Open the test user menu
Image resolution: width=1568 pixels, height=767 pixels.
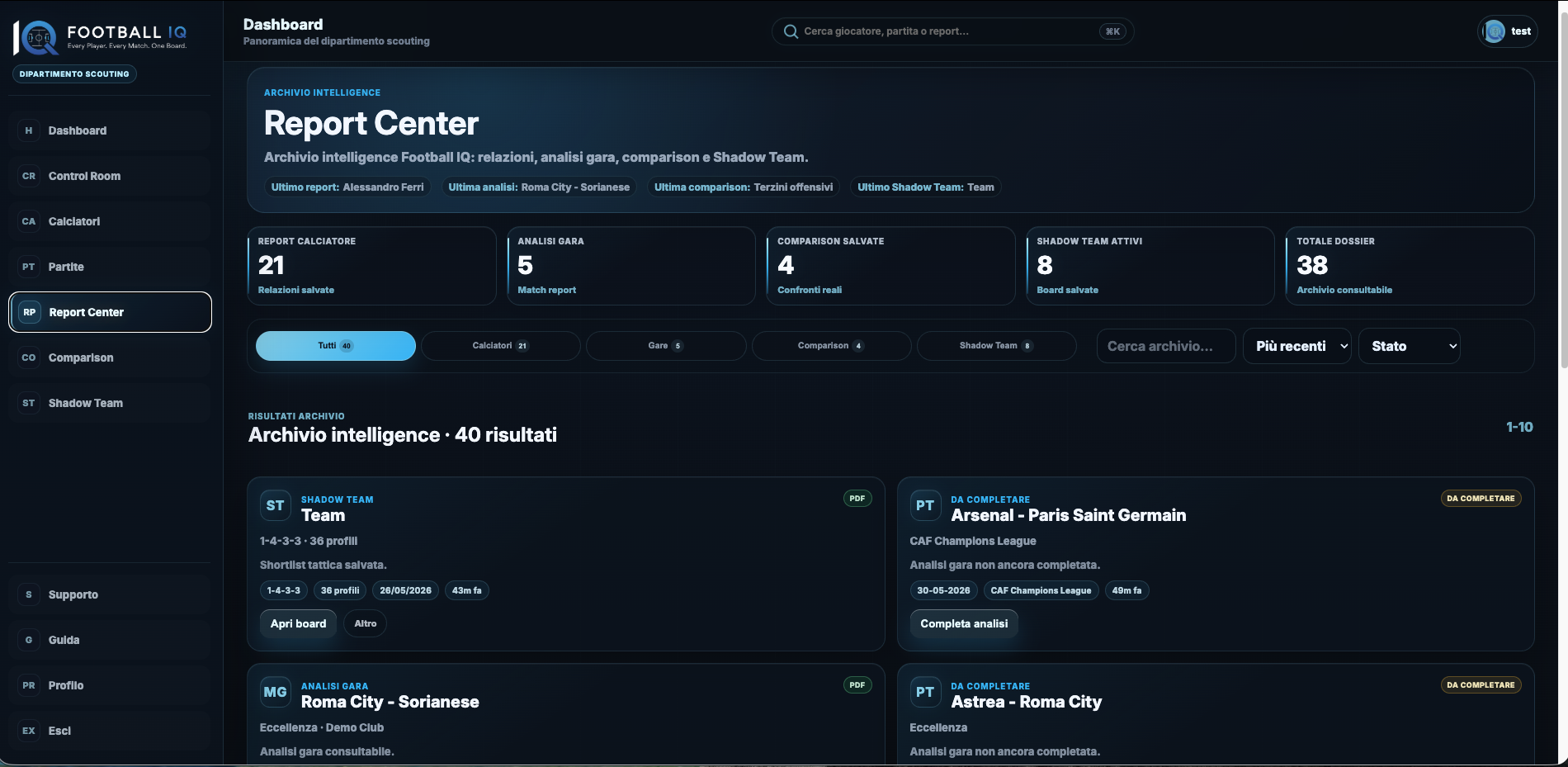tap(1507, 31)
